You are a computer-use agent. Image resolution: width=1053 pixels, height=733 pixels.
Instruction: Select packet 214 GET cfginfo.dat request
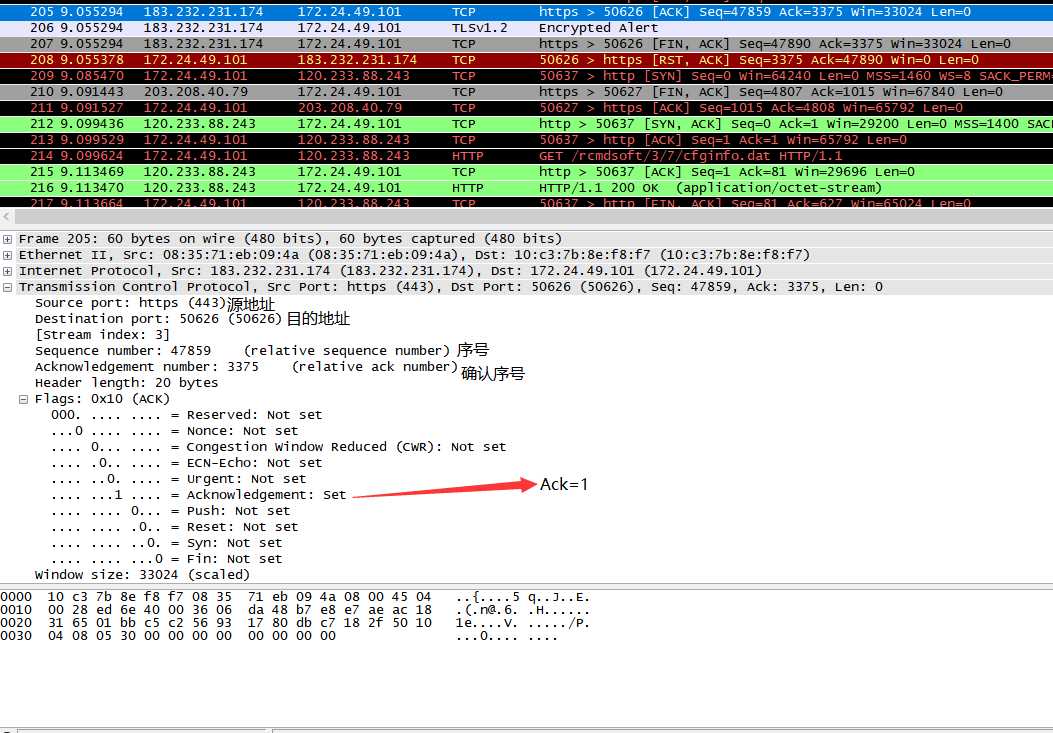(526, 156)
